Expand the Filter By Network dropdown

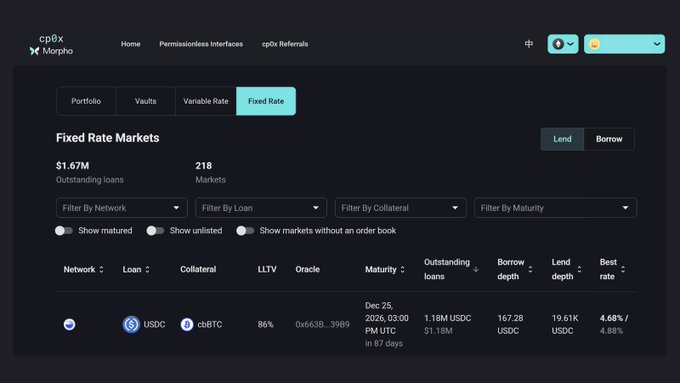(121, 208)
